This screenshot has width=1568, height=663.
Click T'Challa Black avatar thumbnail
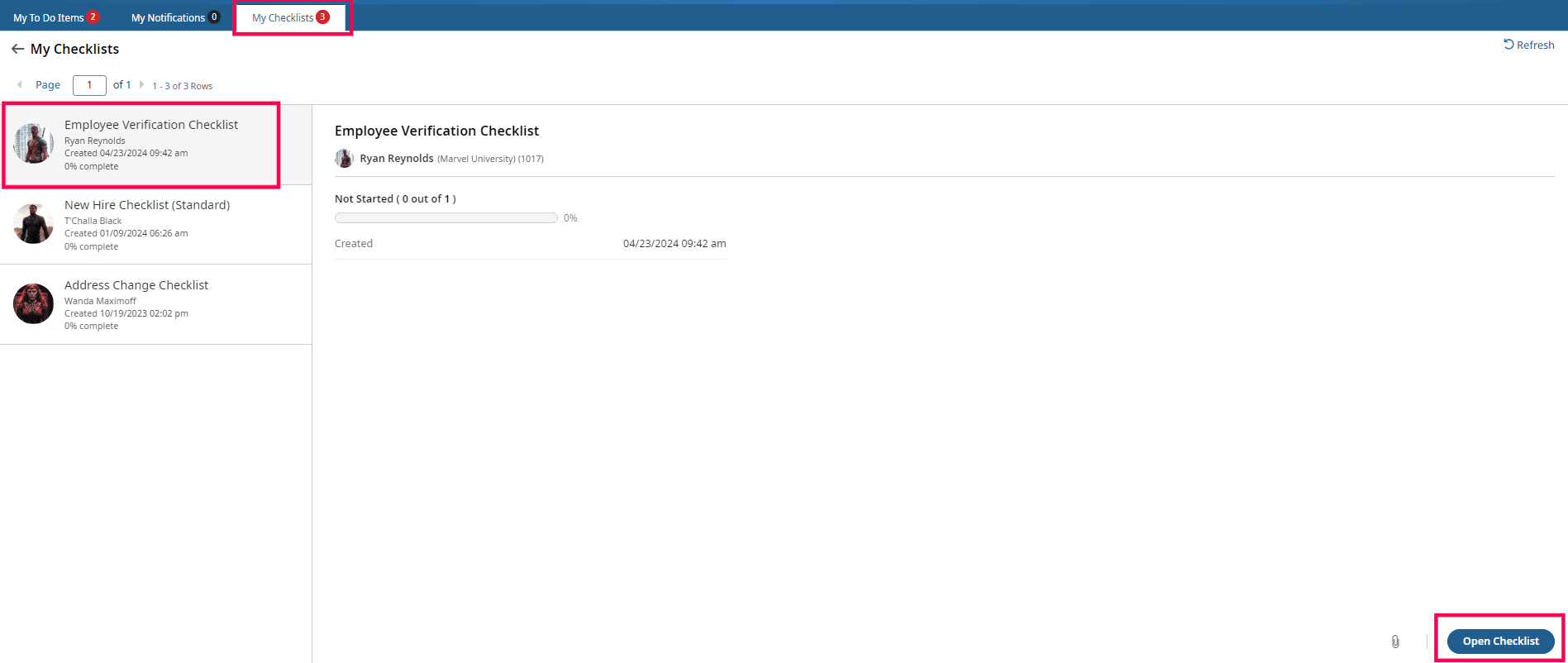coord(33,224)
